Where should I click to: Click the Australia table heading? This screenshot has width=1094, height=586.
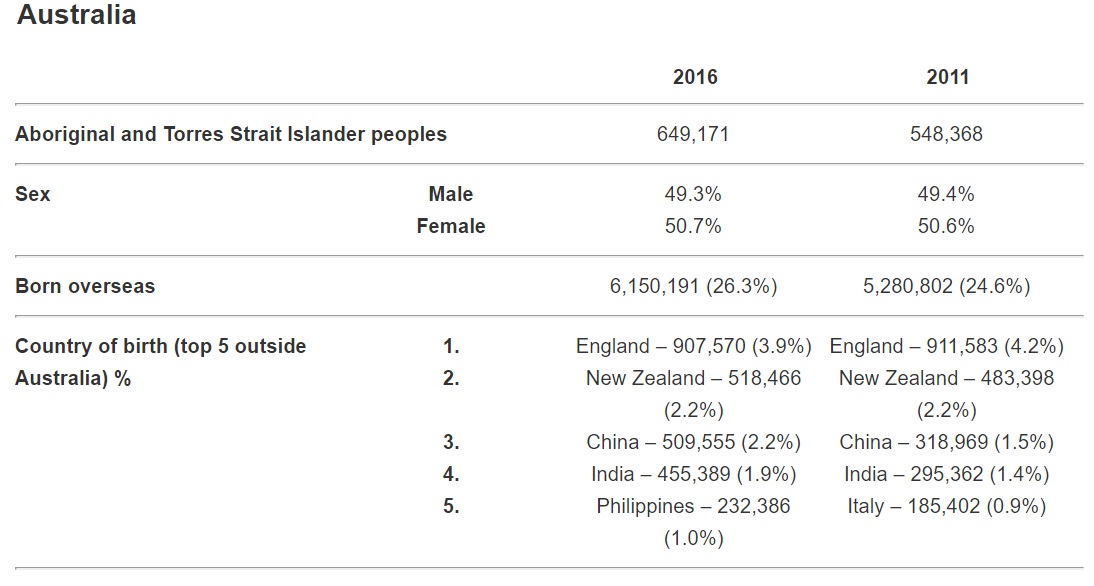point(77,16)
